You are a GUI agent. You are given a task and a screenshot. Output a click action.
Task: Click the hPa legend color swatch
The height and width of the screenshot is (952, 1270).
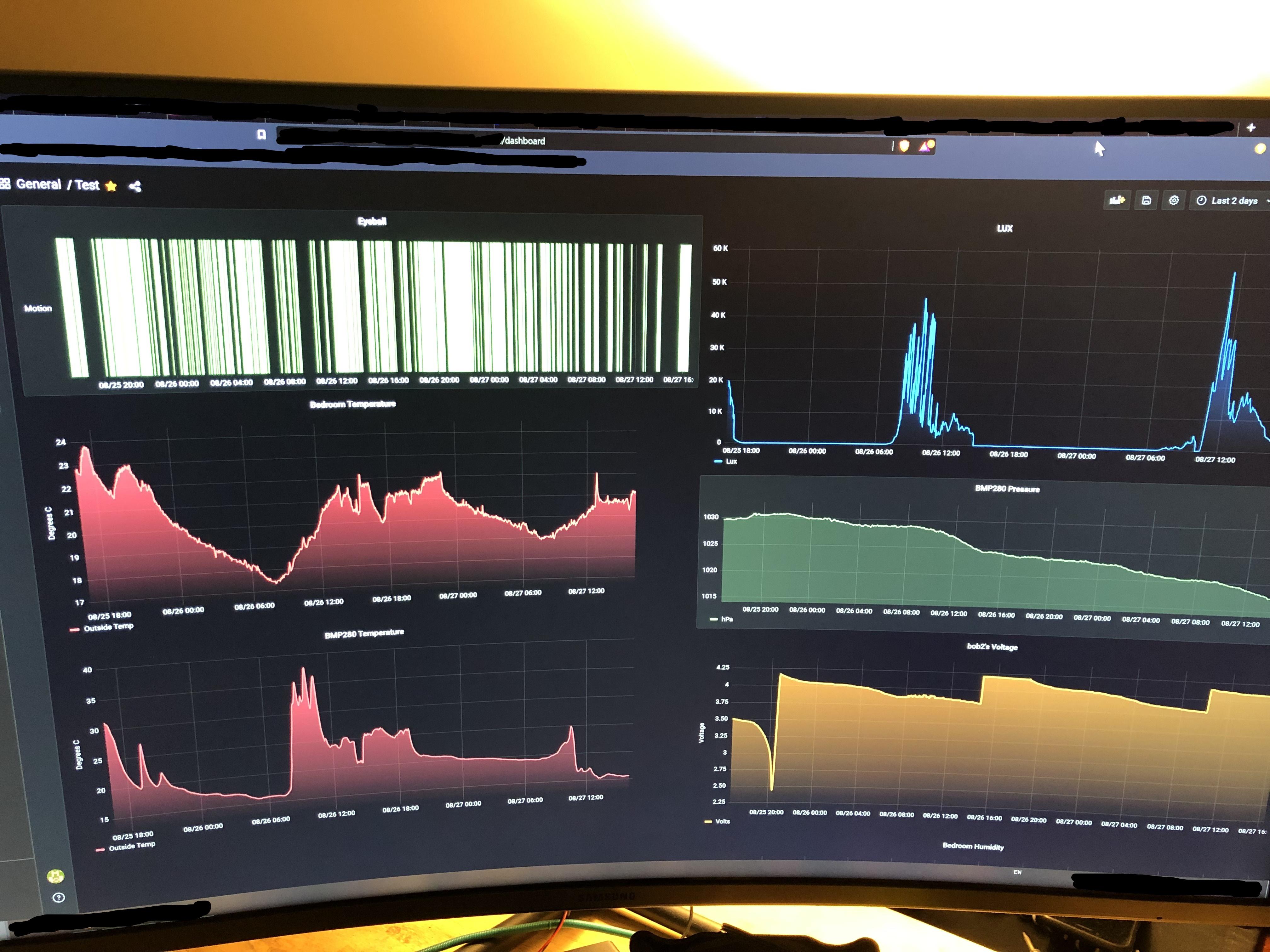[x=713, y=619]
